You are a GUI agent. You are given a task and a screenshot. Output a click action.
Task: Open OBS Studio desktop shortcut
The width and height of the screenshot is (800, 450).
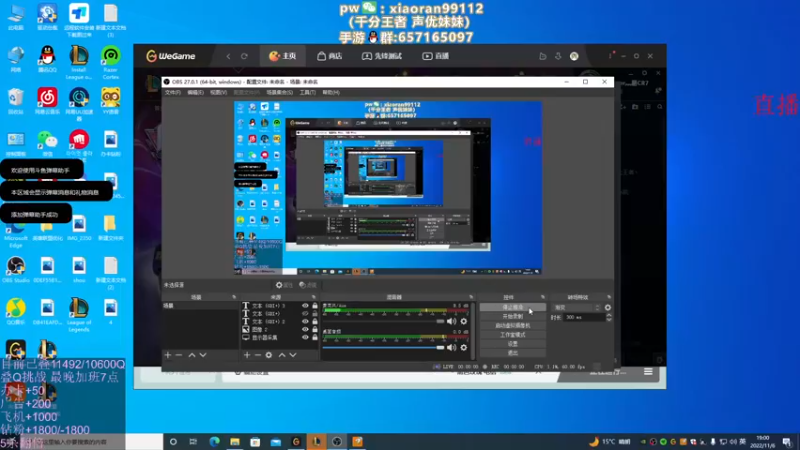[16, 269]
